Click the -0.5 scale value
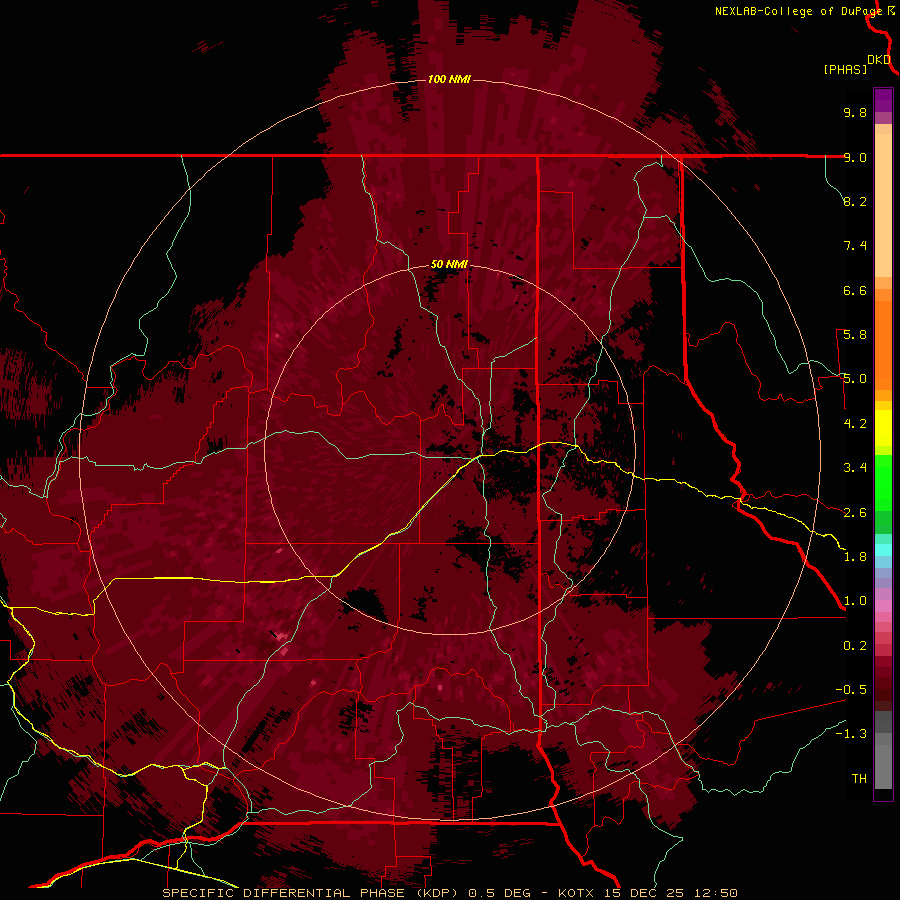 [851, 690]
